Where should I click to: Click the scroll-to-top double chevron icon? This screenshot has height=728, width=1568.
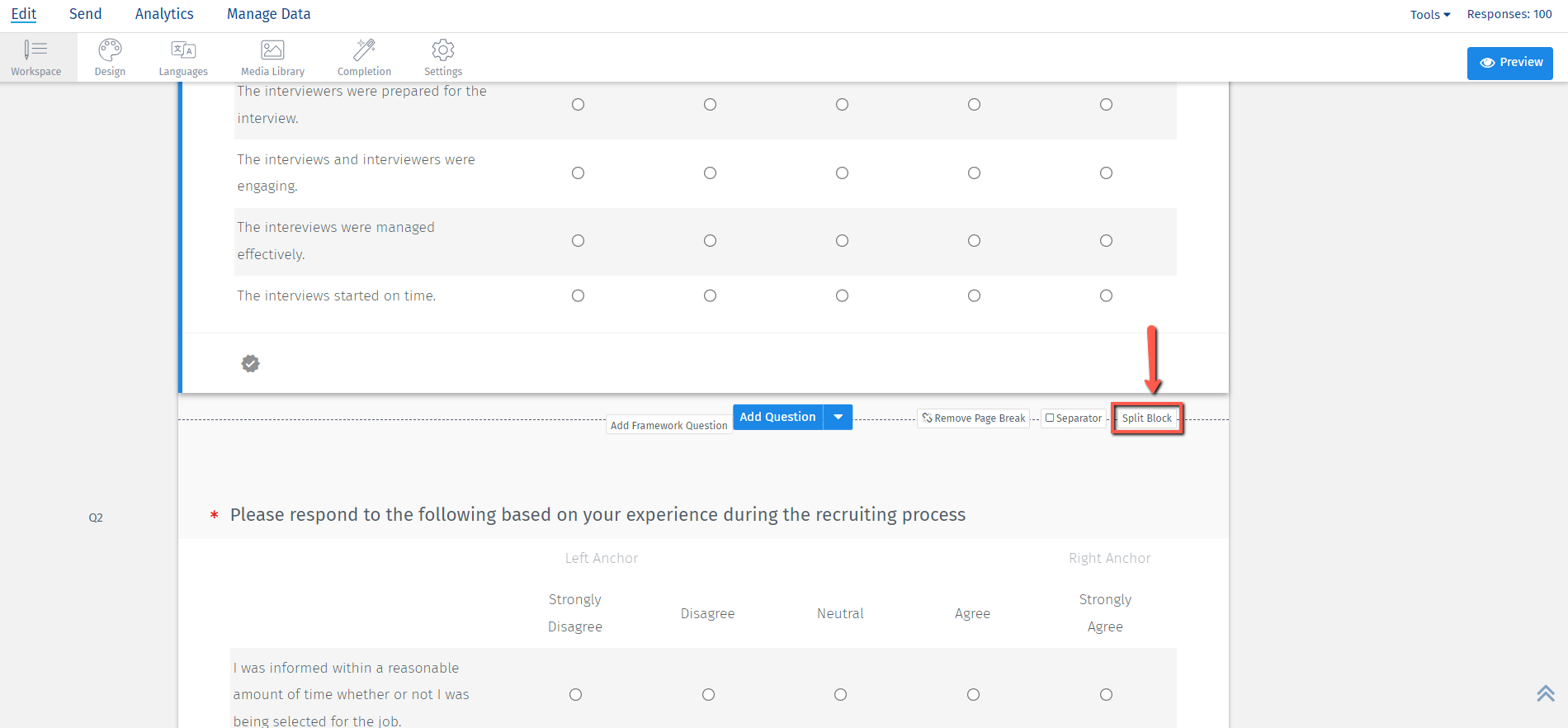pyautogui.click(x=1545, y=693)
